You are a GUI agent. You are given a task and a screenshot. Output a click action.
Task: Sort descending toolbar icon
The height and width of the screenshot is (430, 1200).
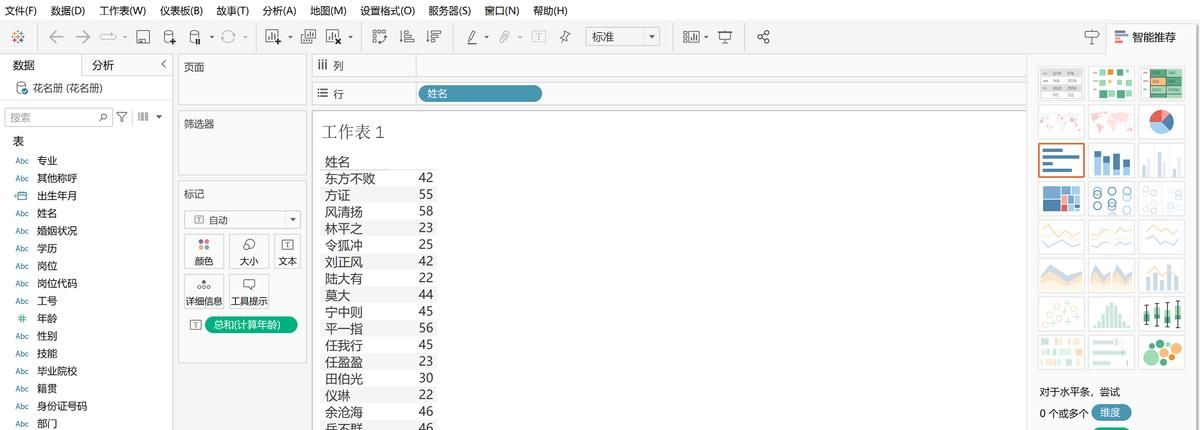(433, 37)
